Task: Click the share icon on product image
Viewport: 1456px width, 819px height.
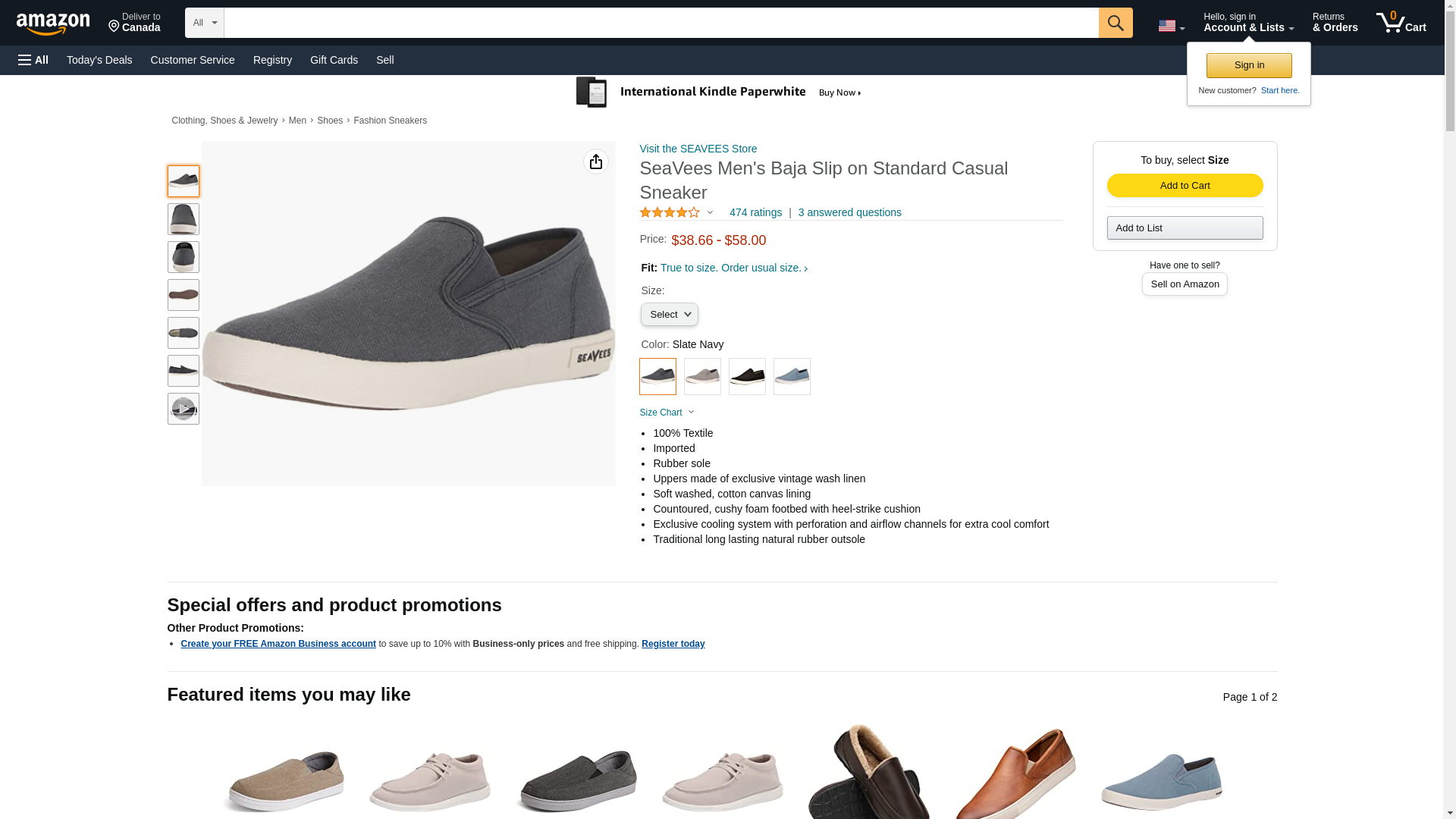Action: (x=596, y=162)
